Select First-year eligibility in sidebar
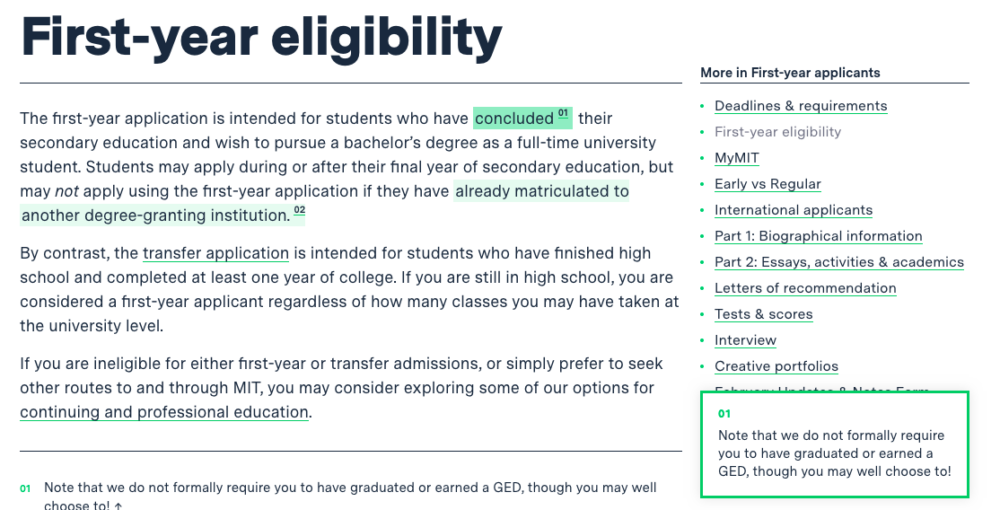Screen dimensions: 1000x510 777,132
